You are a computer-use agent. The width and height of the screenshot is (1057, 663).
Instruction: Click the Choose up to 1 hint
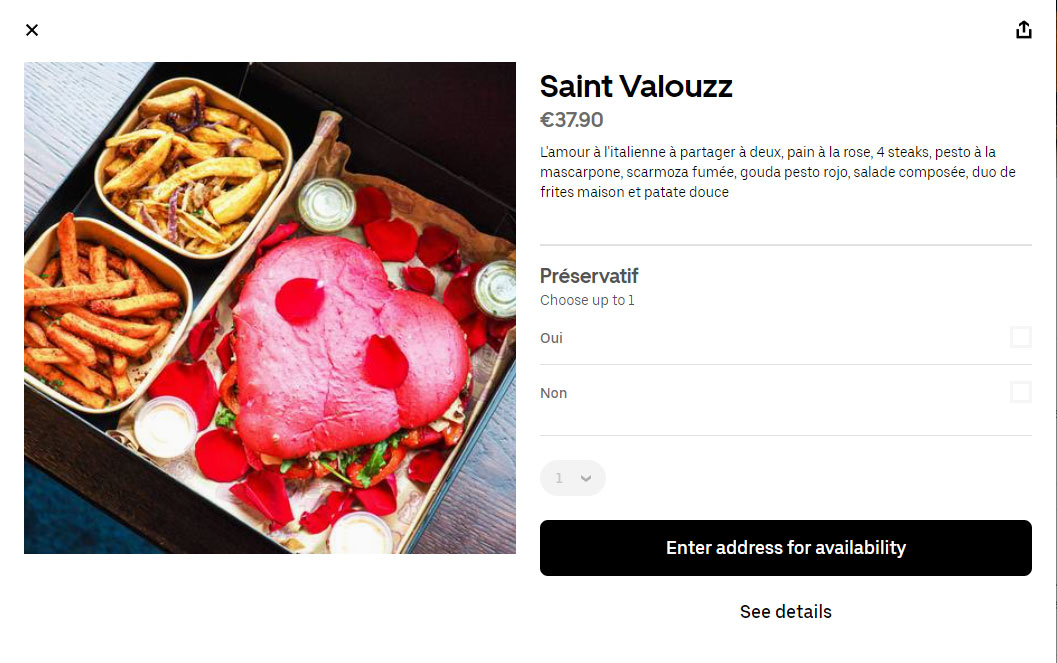point(587,300)
